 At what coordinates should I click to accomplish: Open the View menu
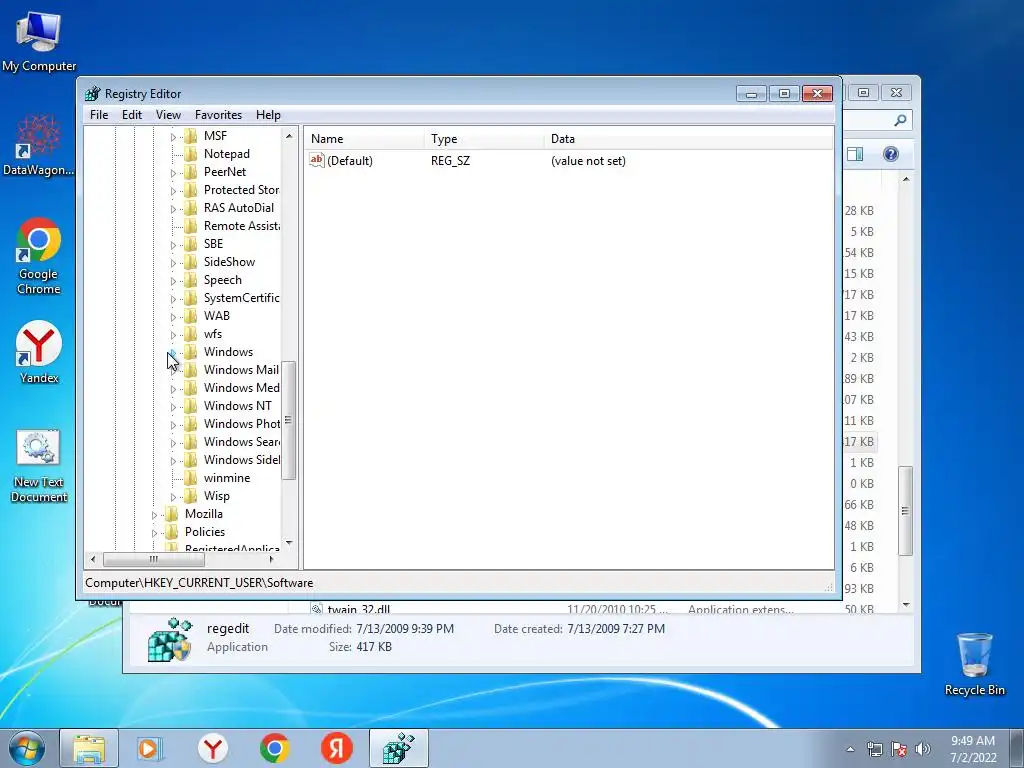pyautogui.click(x=168, y=115)
